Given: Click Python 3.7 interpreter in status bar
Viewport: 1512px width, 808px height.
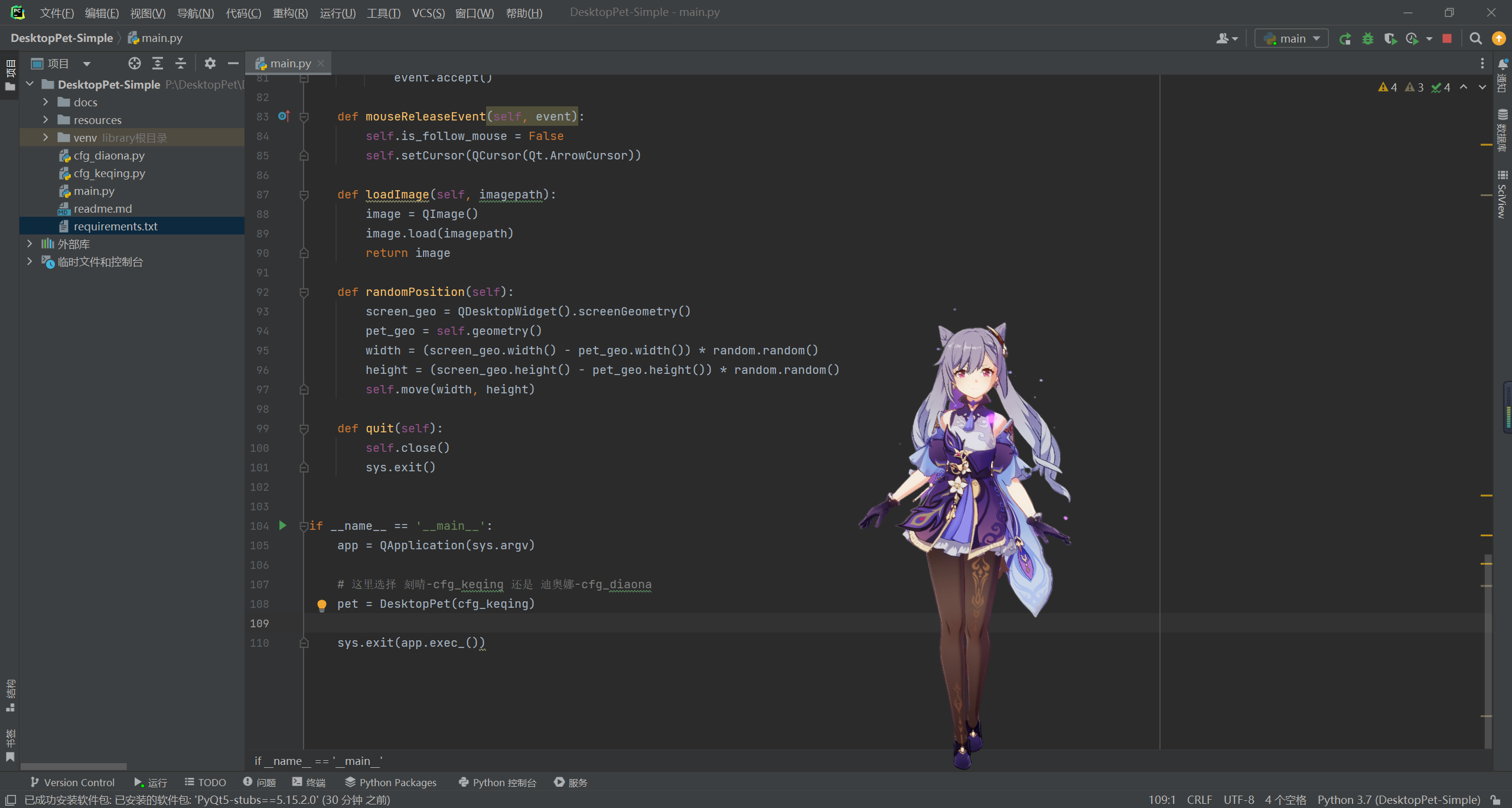Looking at the screenshot, I should pyautogui.click(x=1399, y=800).
